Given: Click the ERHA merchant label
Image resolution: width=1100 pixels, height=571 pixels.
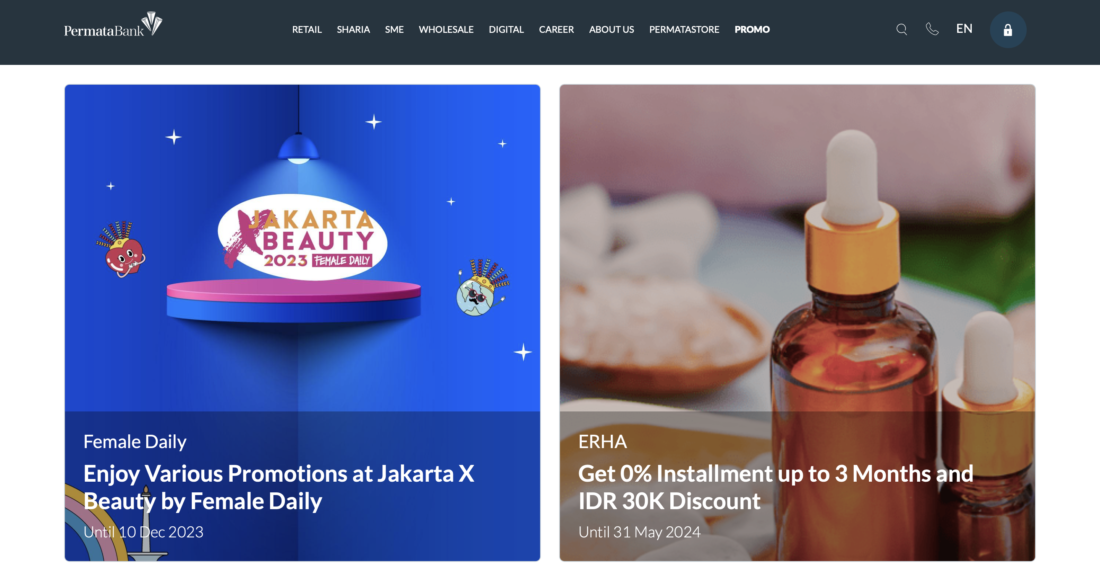Looking at the screenshot, I should (x=603, y=441).
